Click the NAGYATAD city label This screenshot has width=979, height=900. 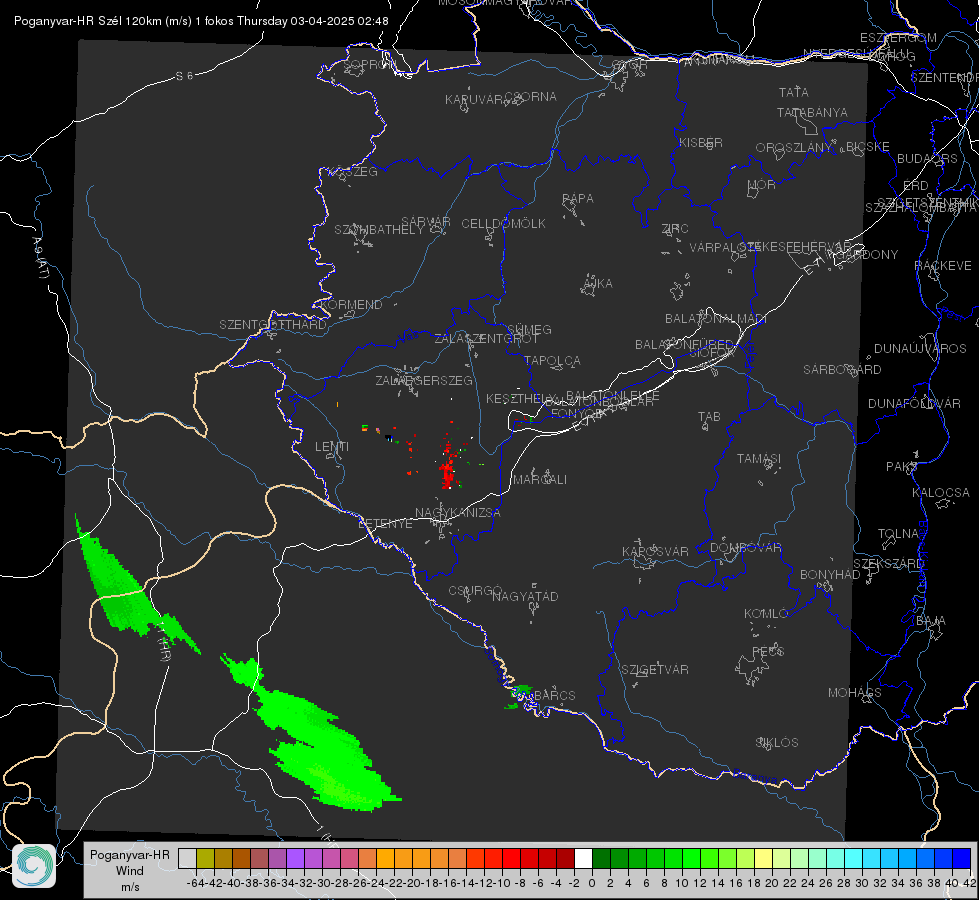[x=525, y=596]
